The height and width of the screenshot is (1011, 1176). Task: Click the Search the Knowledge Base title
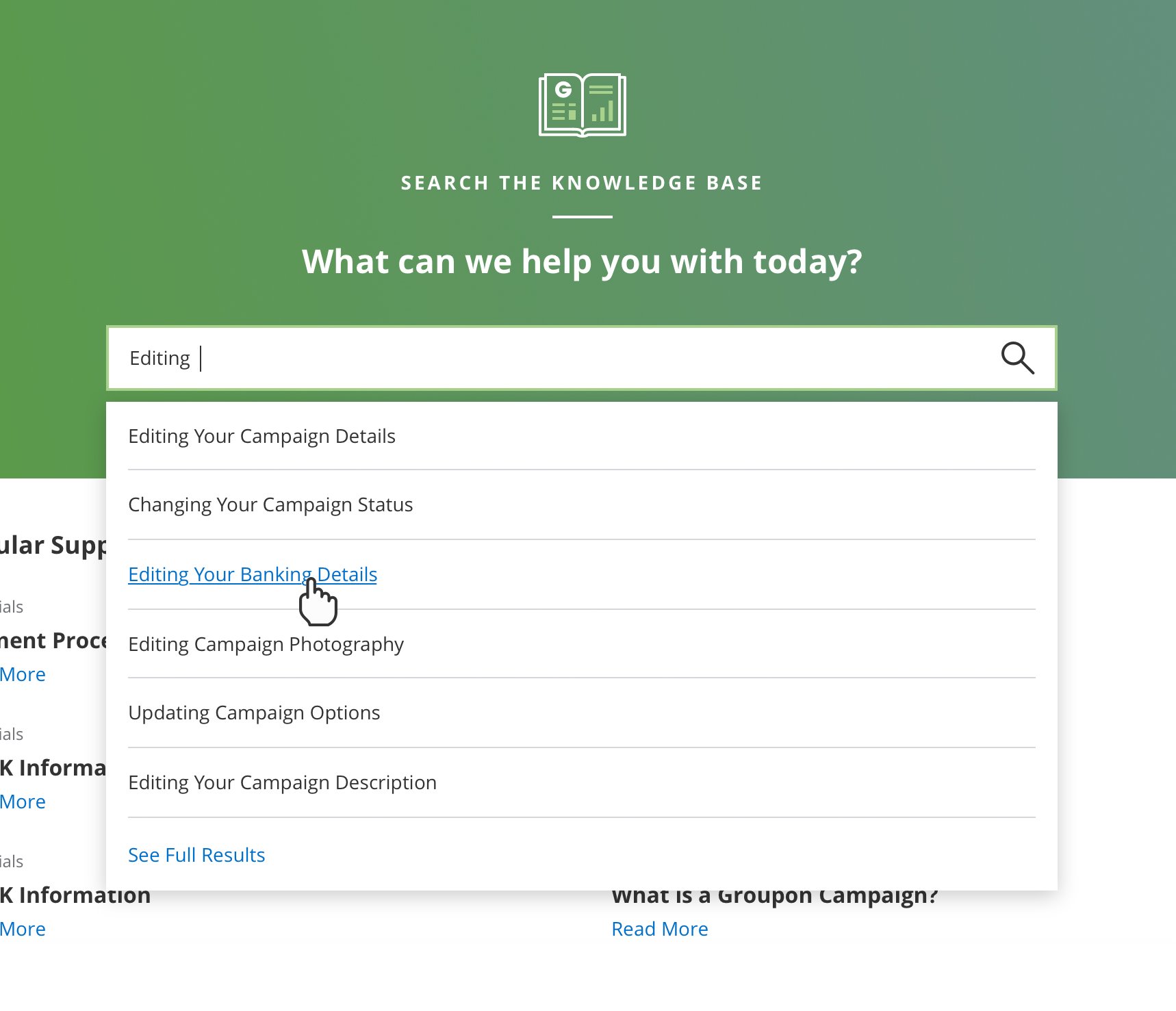582,183
